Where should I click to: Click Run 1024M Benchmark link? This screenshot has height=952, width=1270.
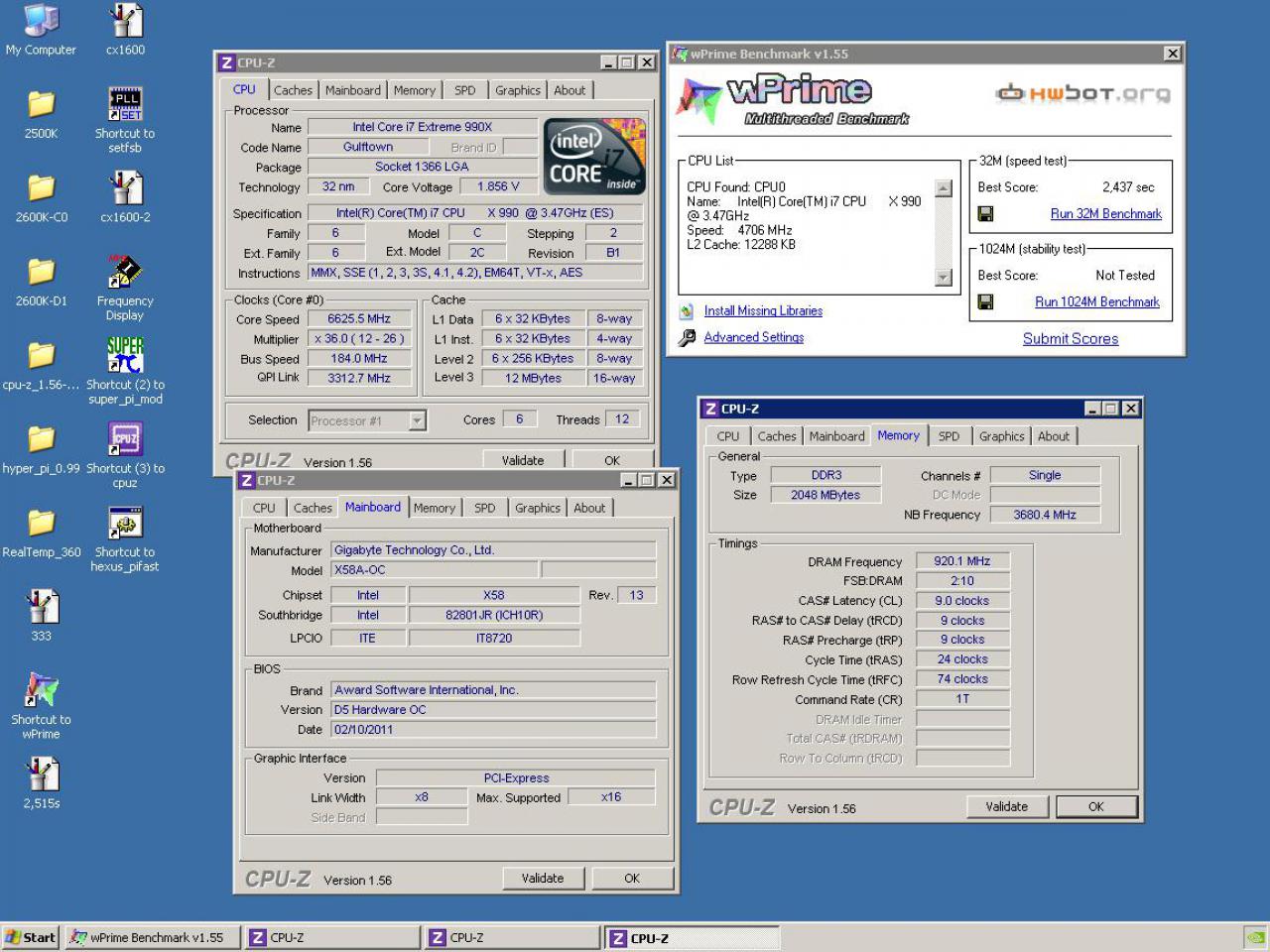[1097, 302]
